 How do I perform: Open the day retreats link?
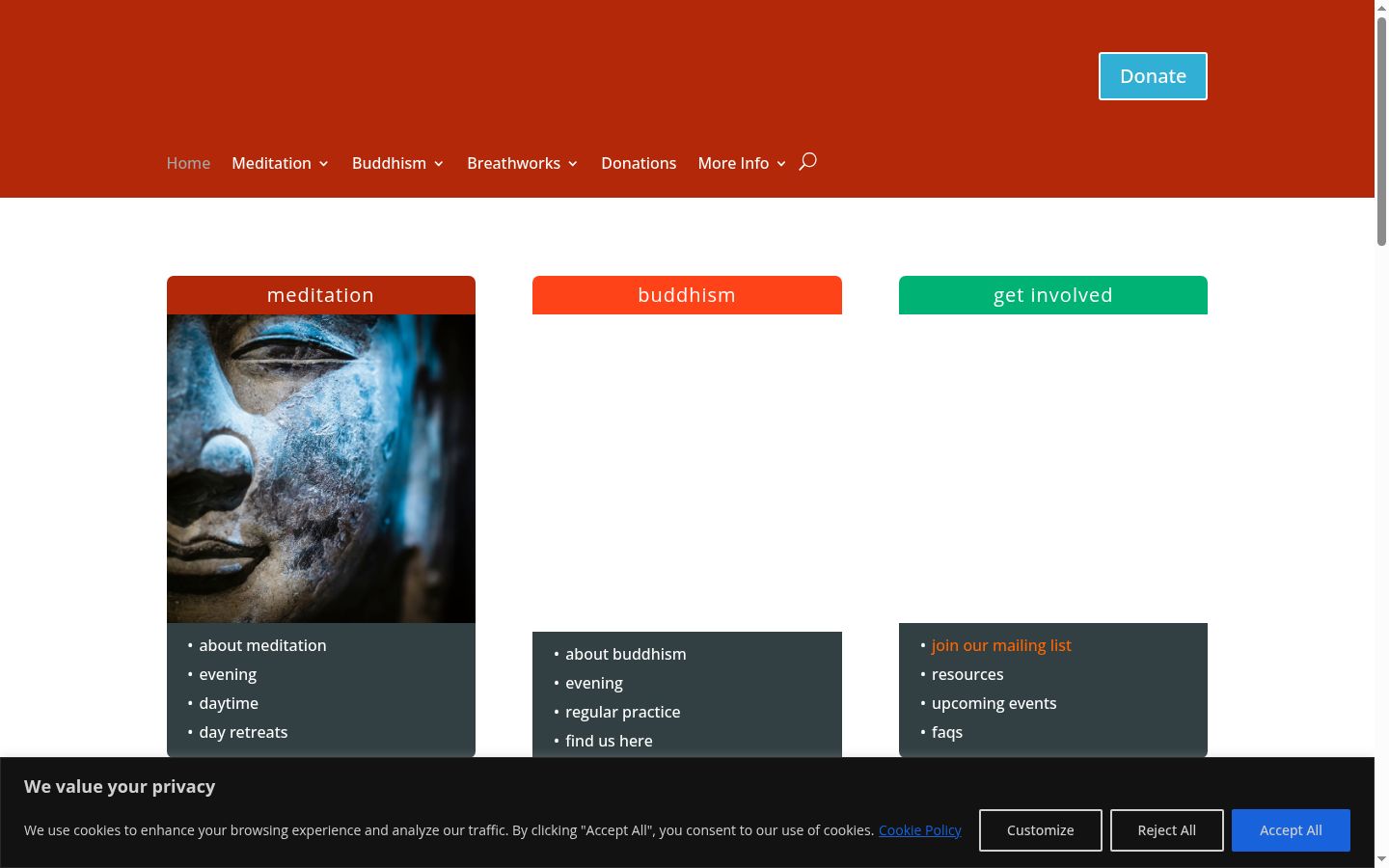tap(243, 732)
